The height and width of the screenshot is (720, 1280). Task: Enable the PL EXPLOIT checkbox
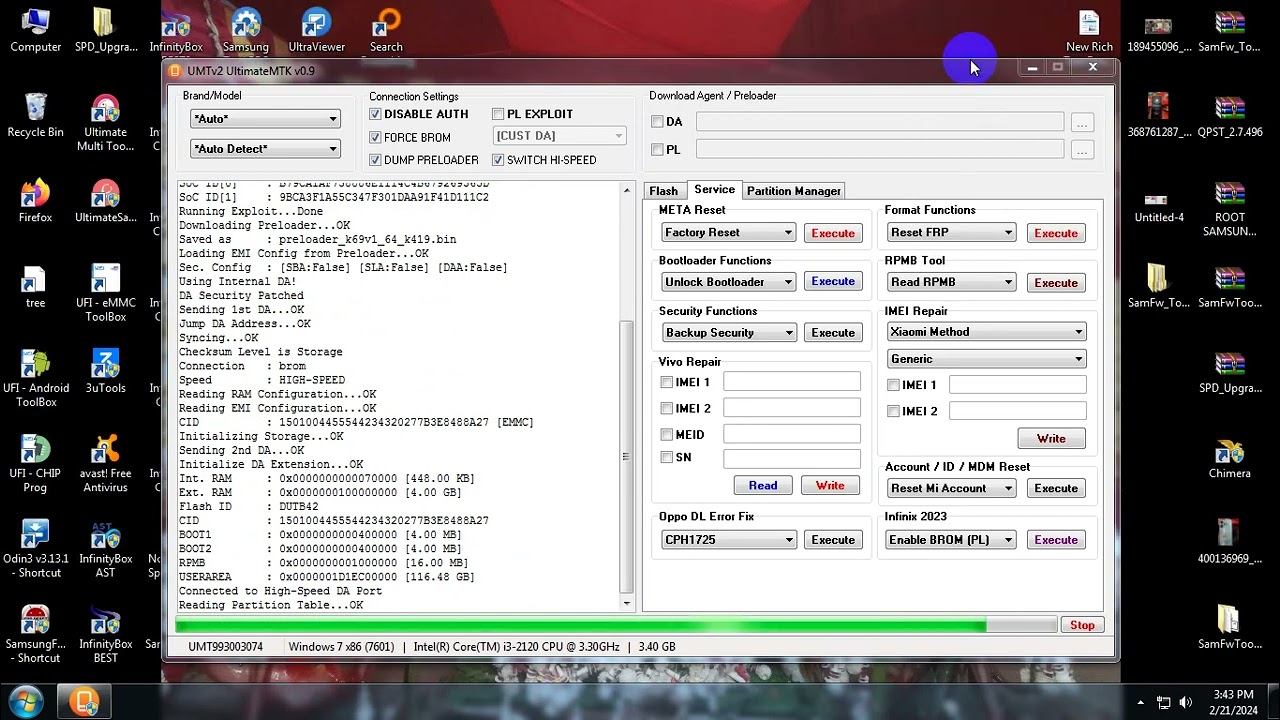pos(498,115)
